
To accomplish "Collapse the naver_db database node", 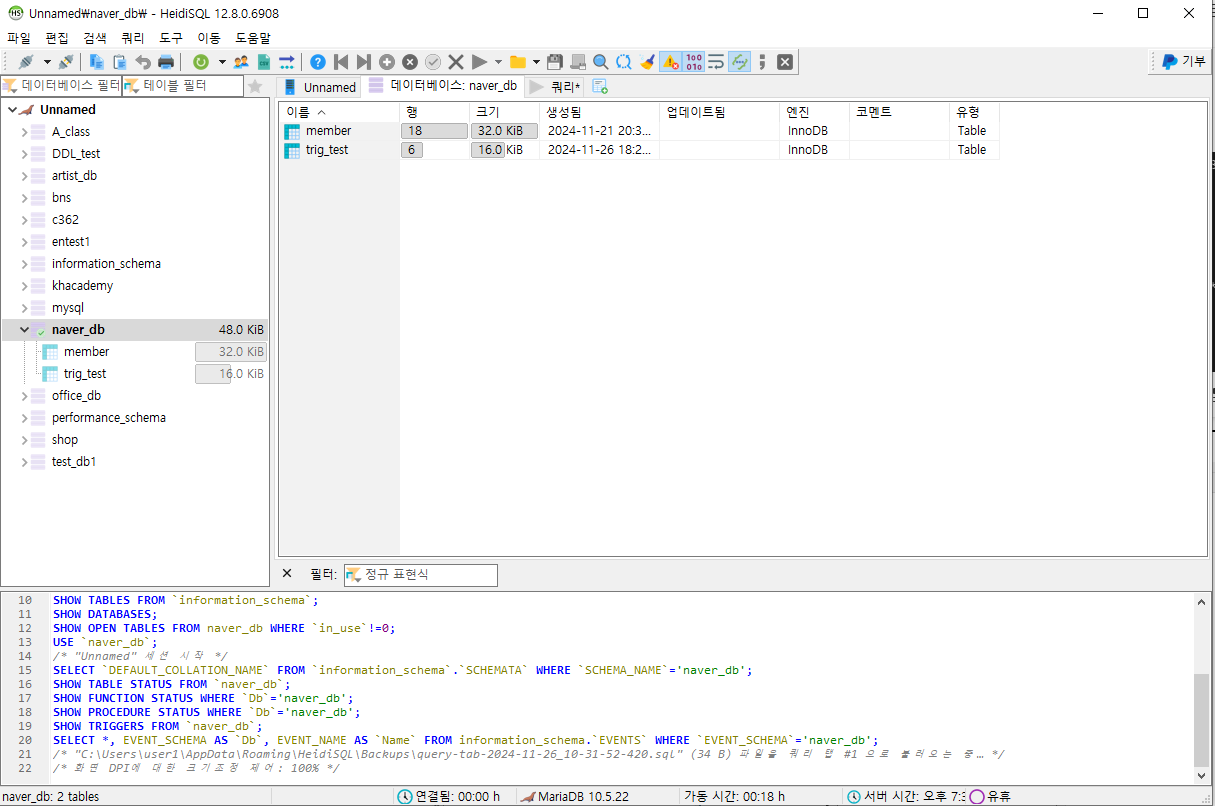I will (x=25, y=330).
